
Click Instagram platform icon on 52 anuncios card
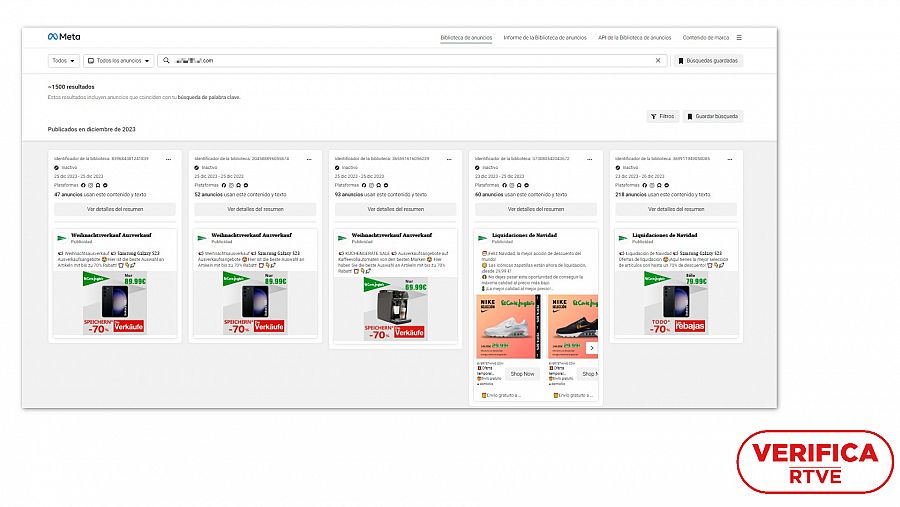[x=231, y=185]
